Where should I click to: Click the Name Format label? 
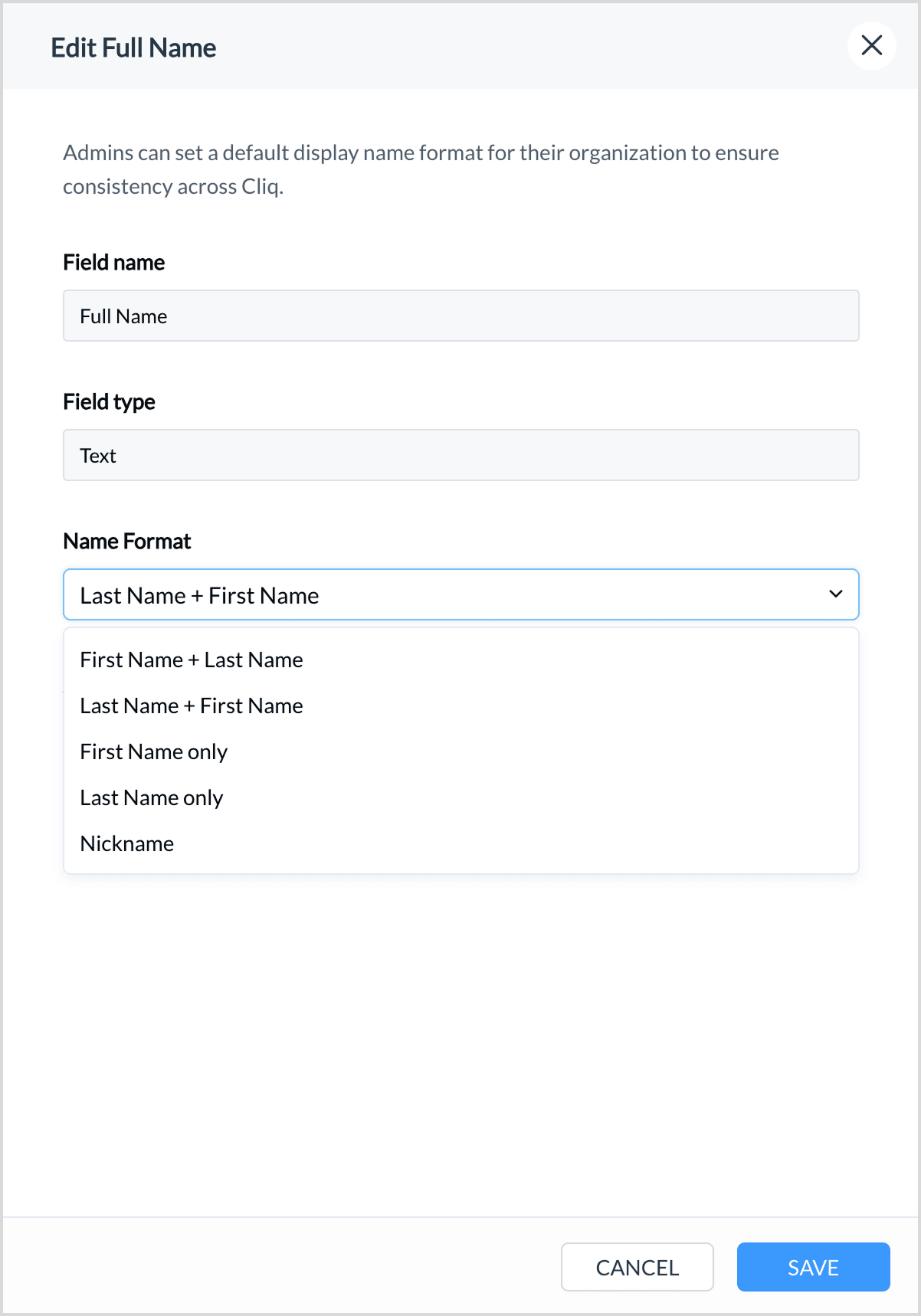pyautogui.click(x=126, y=542)
